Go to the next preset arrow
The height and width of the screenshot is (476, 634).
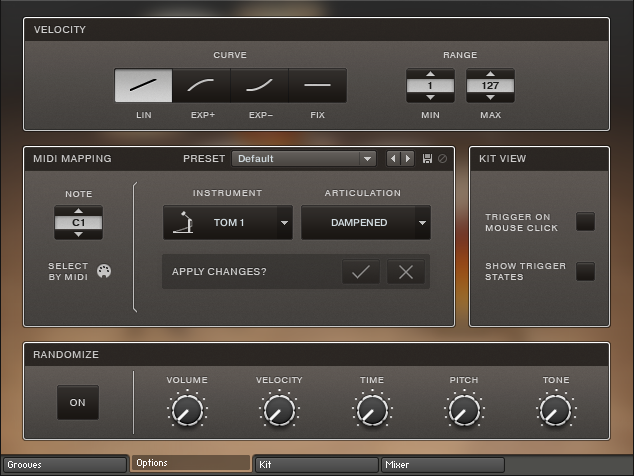407,159
